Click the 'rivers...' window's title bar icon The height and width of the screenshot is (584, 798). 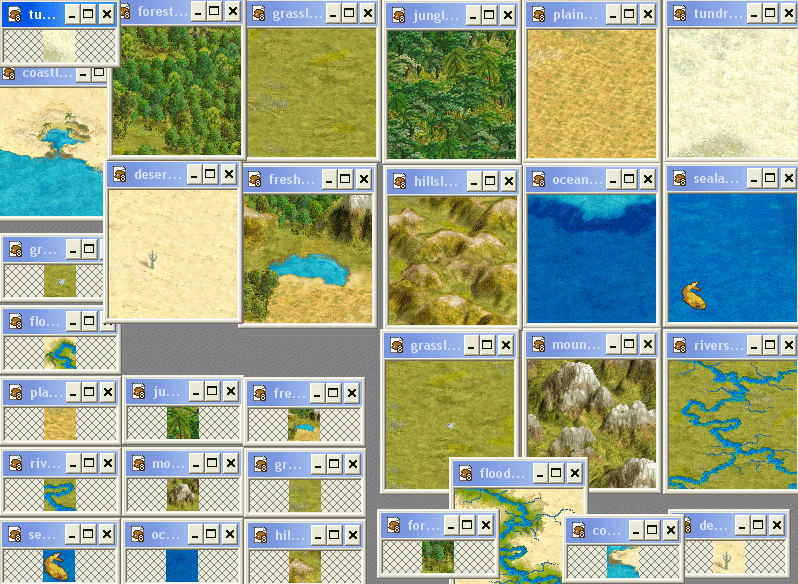coord(678,346)
